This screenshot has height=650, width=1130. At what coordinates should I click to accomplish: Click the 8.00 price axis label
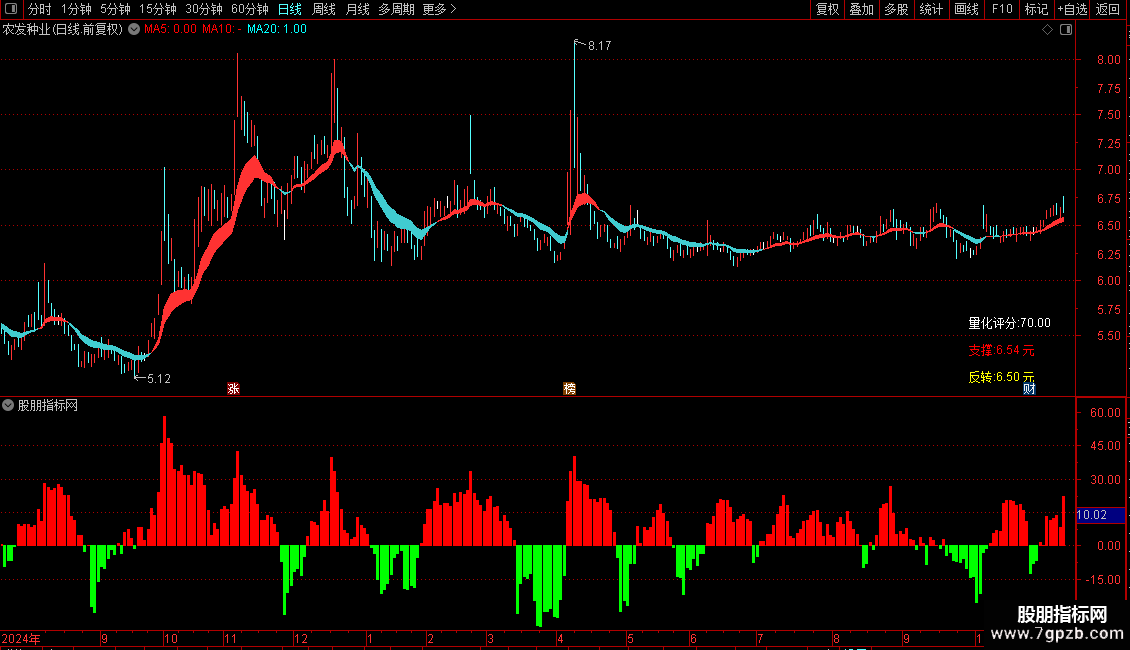pyautogui.click(x=1108, y=60)
